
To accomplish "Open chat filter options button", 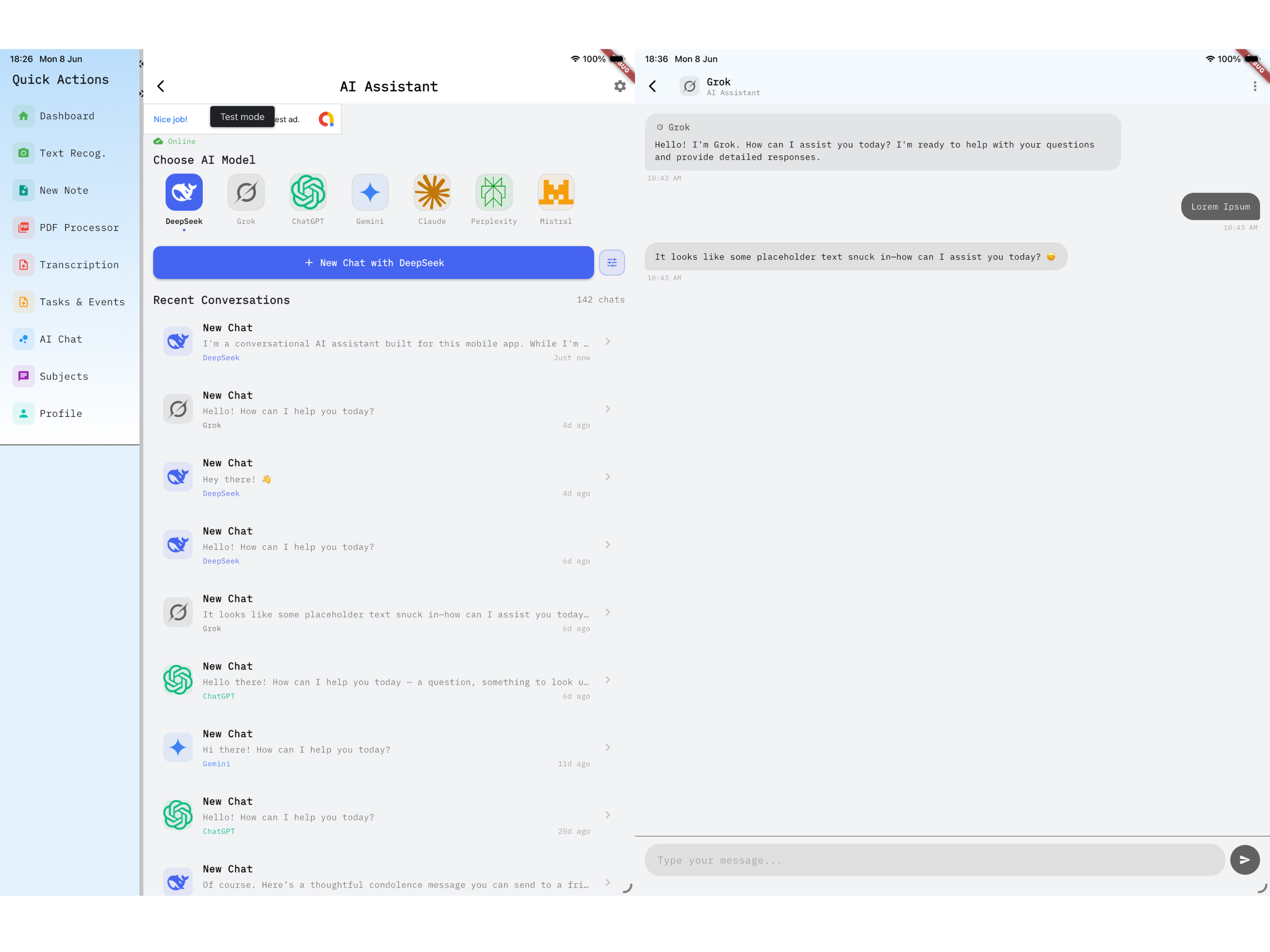I will [x=612, y=263].
